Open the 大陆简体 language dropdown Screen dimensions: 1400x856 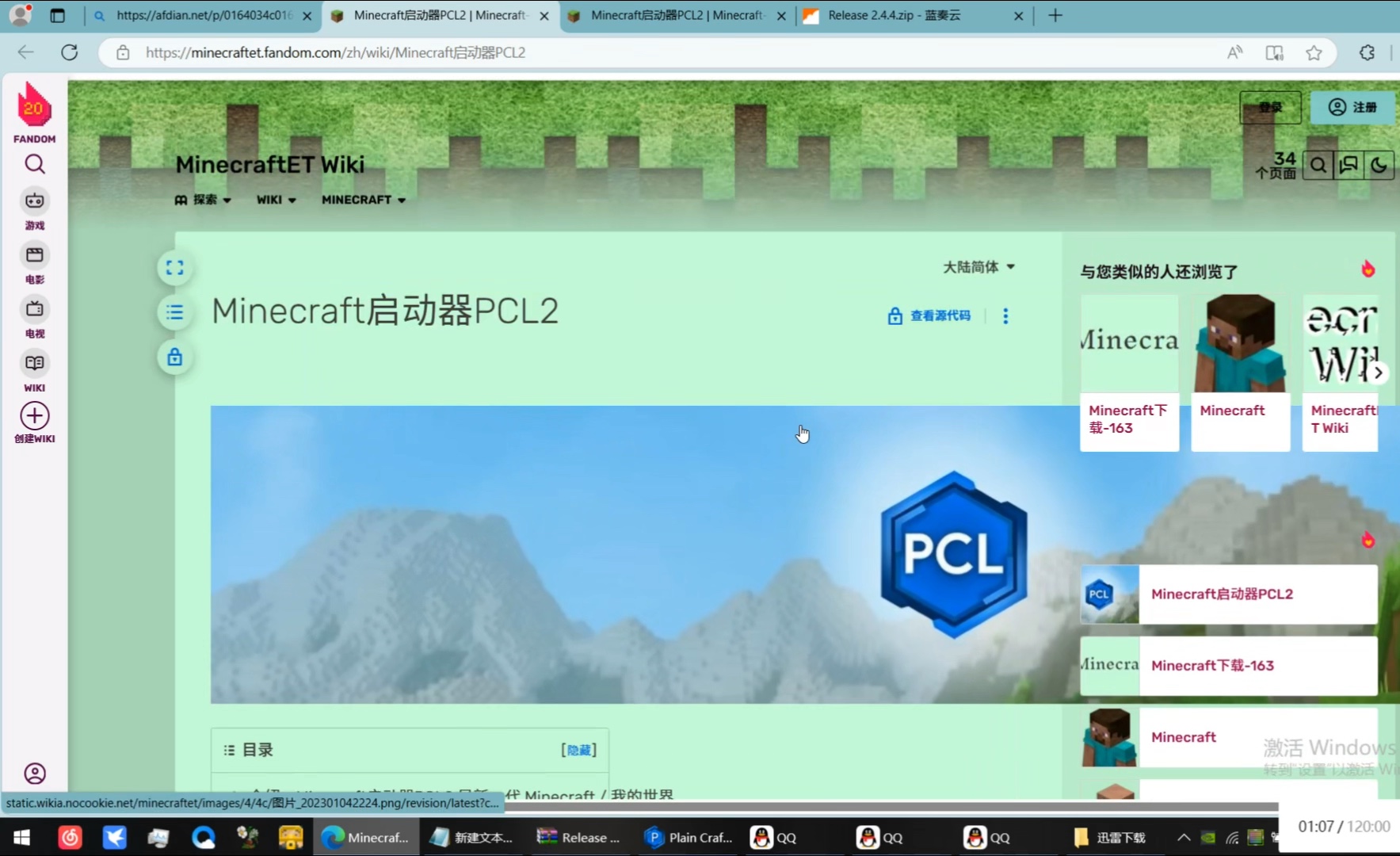pyautogui.click(x=978, y=266)
